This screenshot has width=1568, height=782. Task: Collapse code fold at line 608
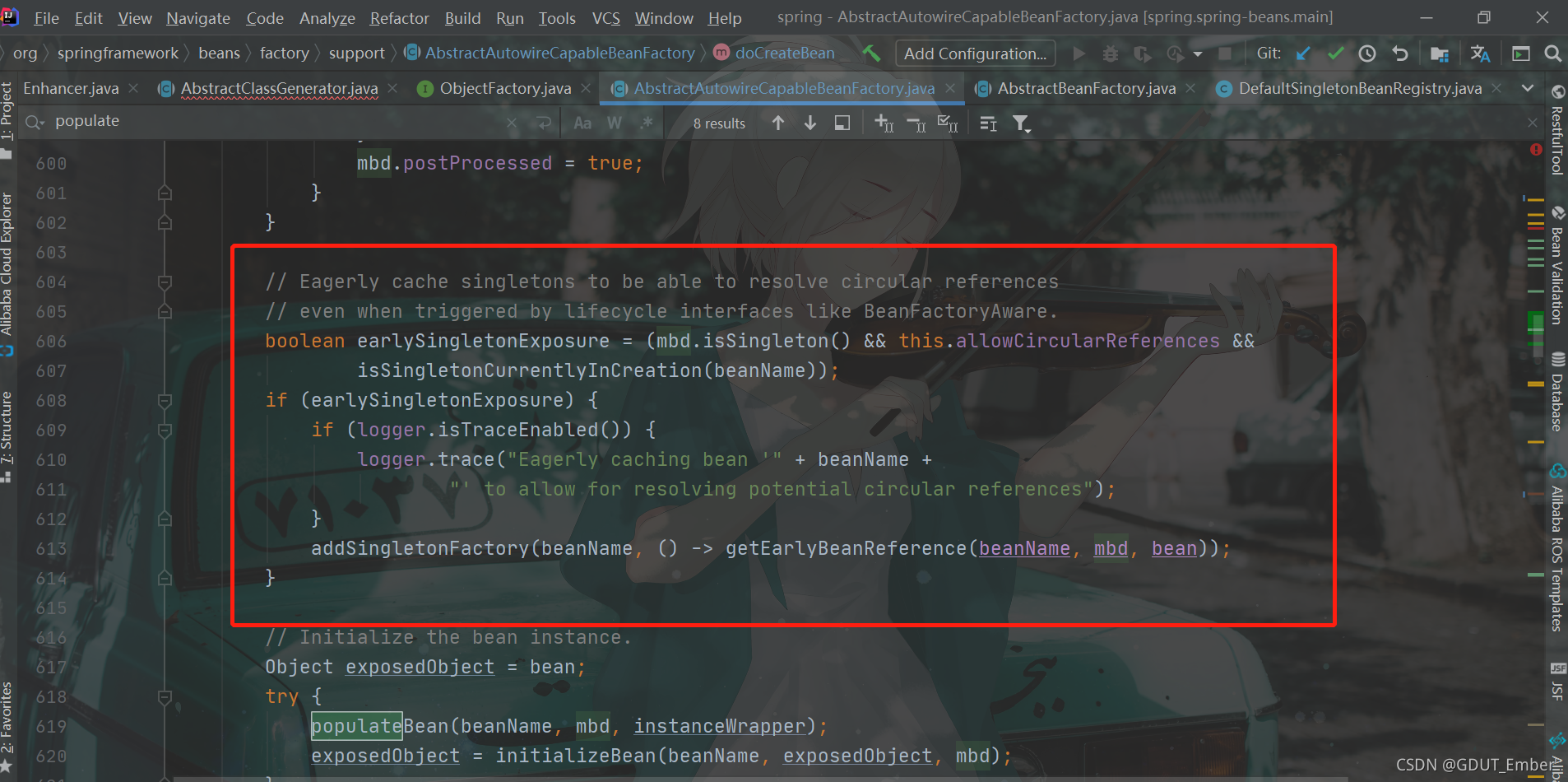point(165,401)
